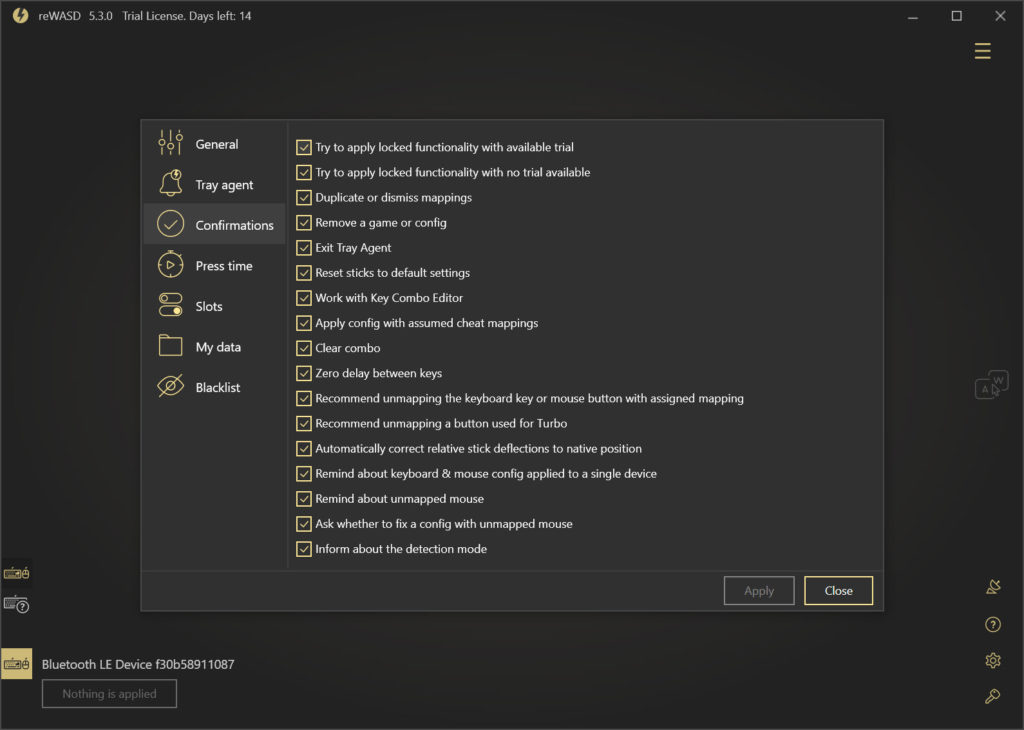Uncheck Try to apply locked functionality with available trial
Image resolution: width=1024 pixels, height=730 pixels.
(304, 148)
